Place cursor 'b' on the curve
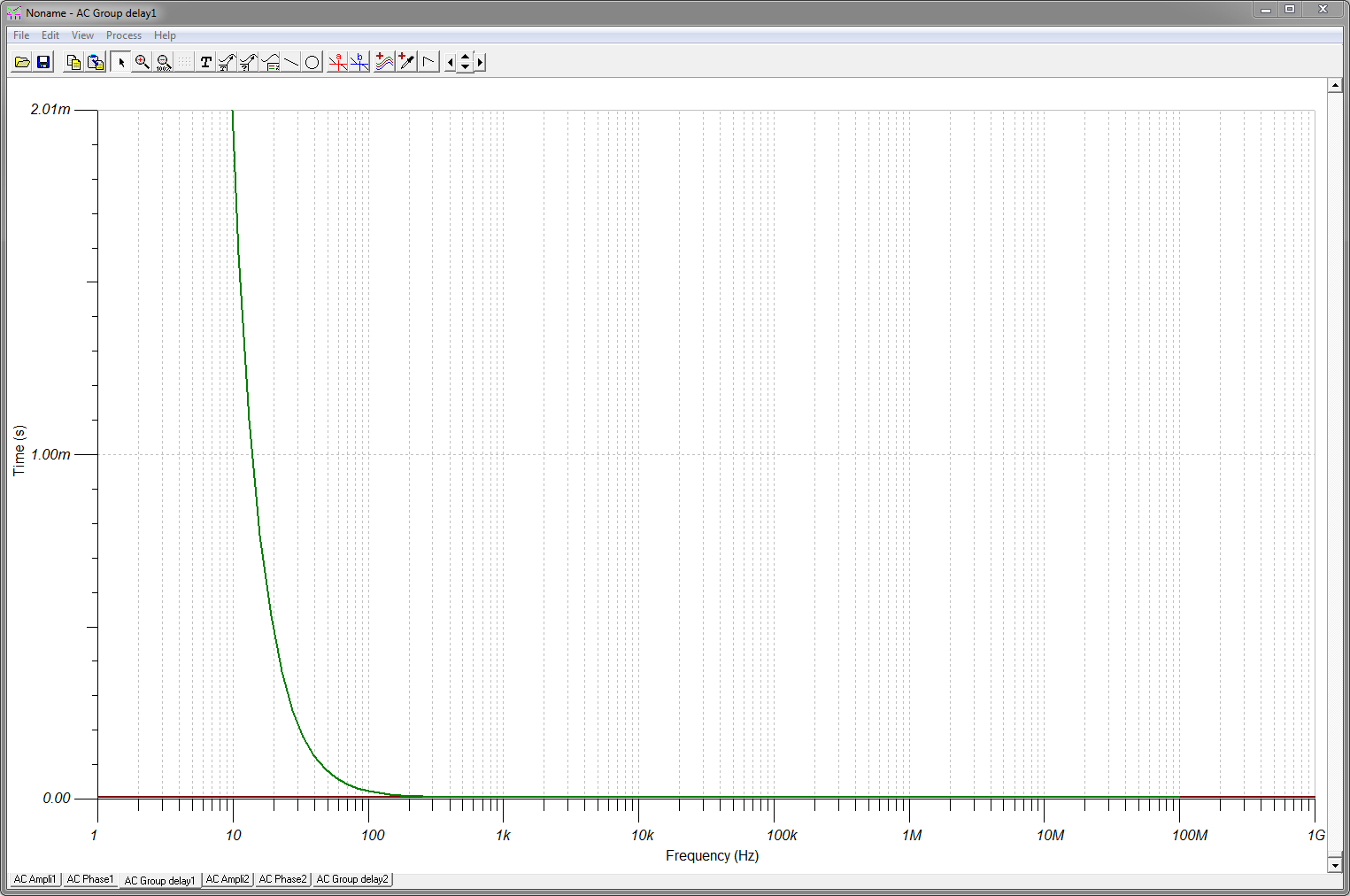The height and width of the screenshot is (896, 1350). pos(359,62)
